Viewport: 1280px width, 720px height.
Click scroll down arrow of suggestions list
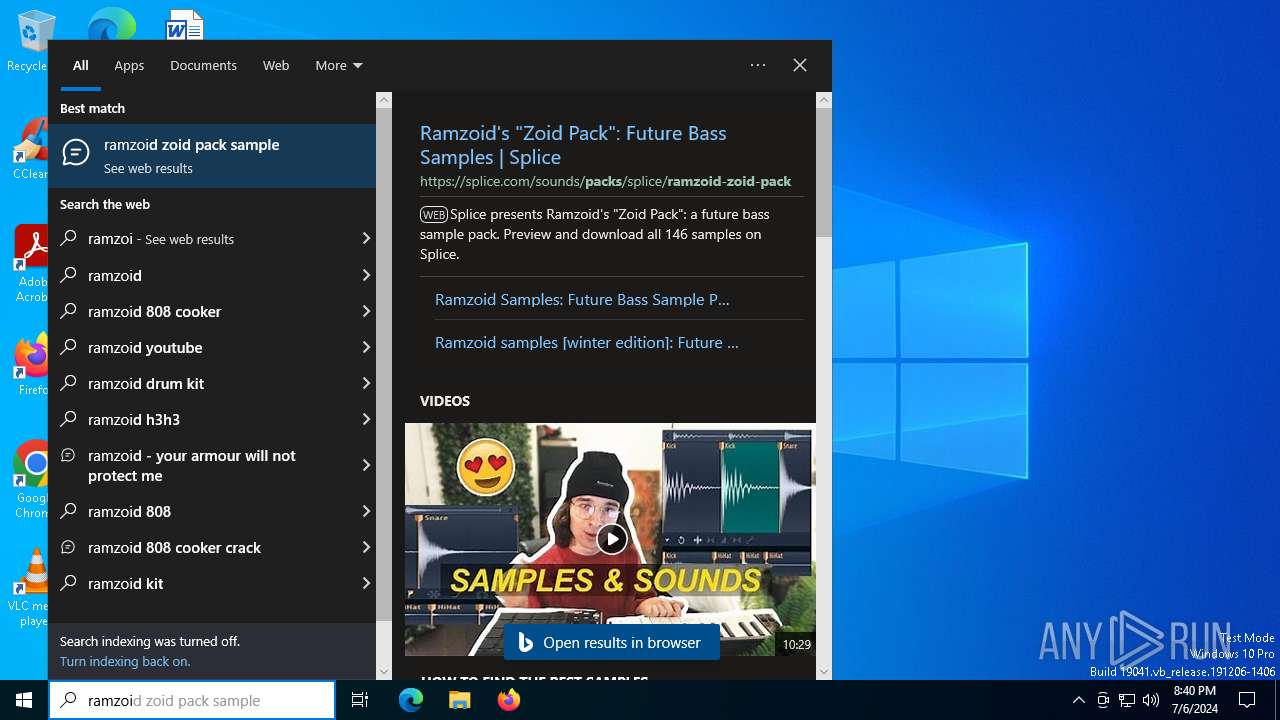384,672
